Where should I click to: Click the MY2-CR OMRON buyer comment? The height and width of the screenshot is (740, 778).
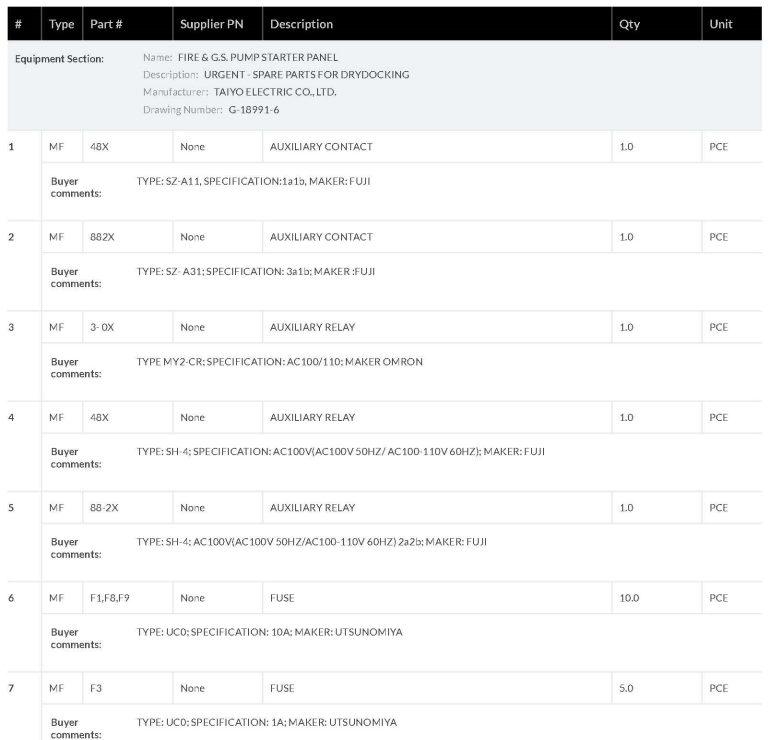[279, 361]
